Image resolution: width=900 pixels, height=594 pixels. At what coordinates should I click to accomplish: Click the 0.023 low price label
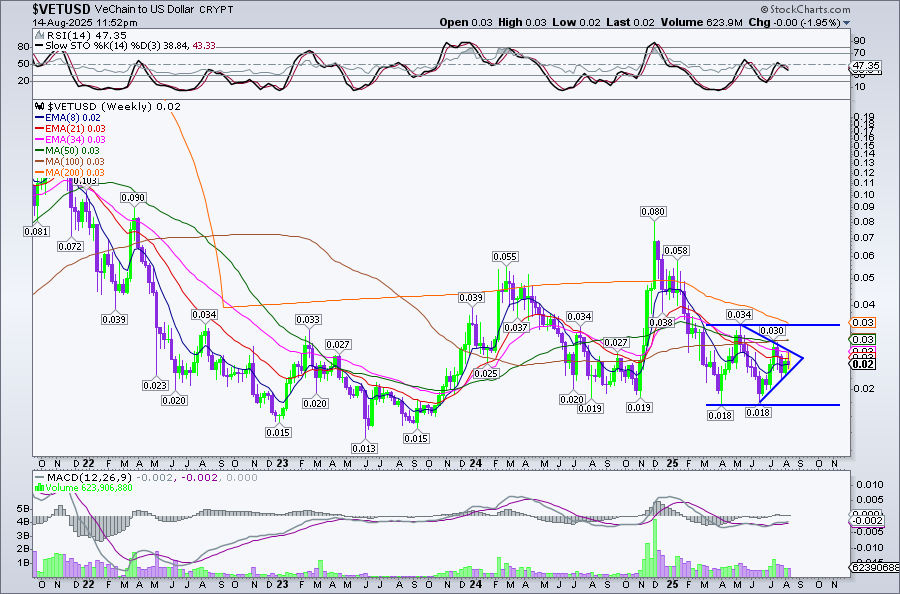coord(155,386)
